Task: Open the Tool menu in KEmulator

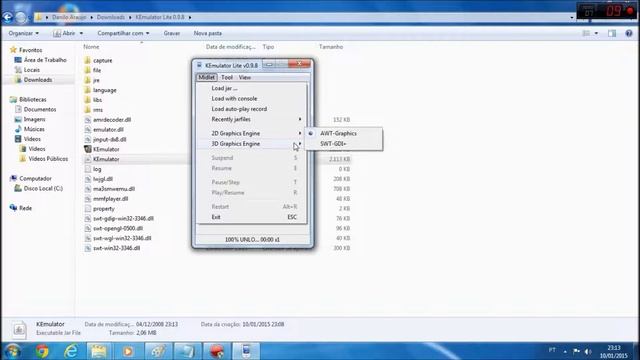Action: [227, 77]
